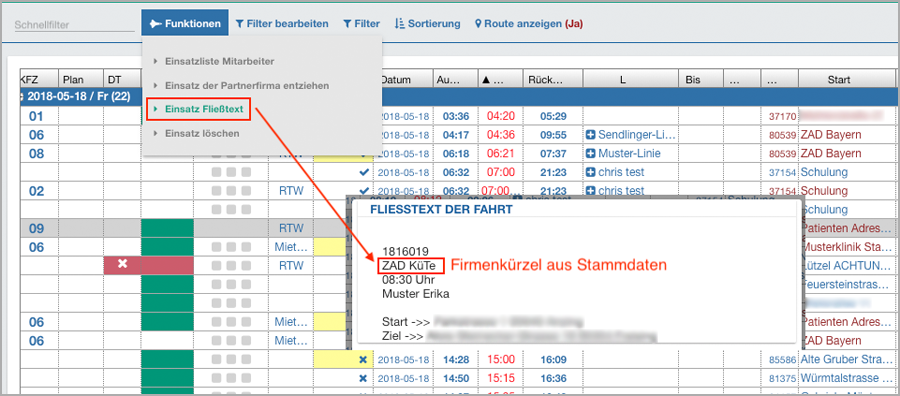This screenshot has height=396, width=900.
Task: Click the blue X before 14:28 row
Action: 363,360
